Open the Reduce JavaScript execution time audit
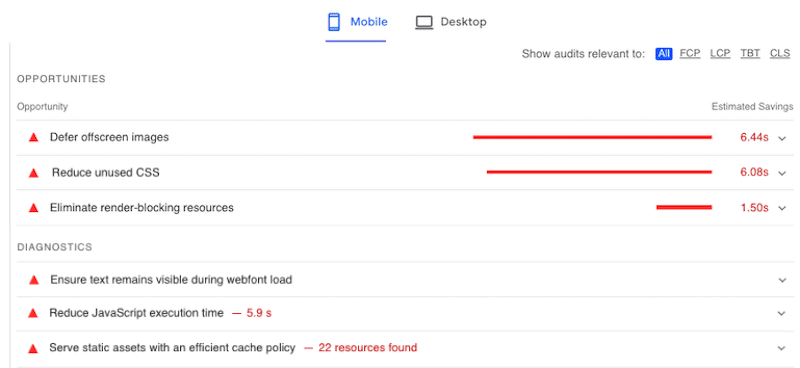This screenshot has height=368, width=800. pos(402,313)
